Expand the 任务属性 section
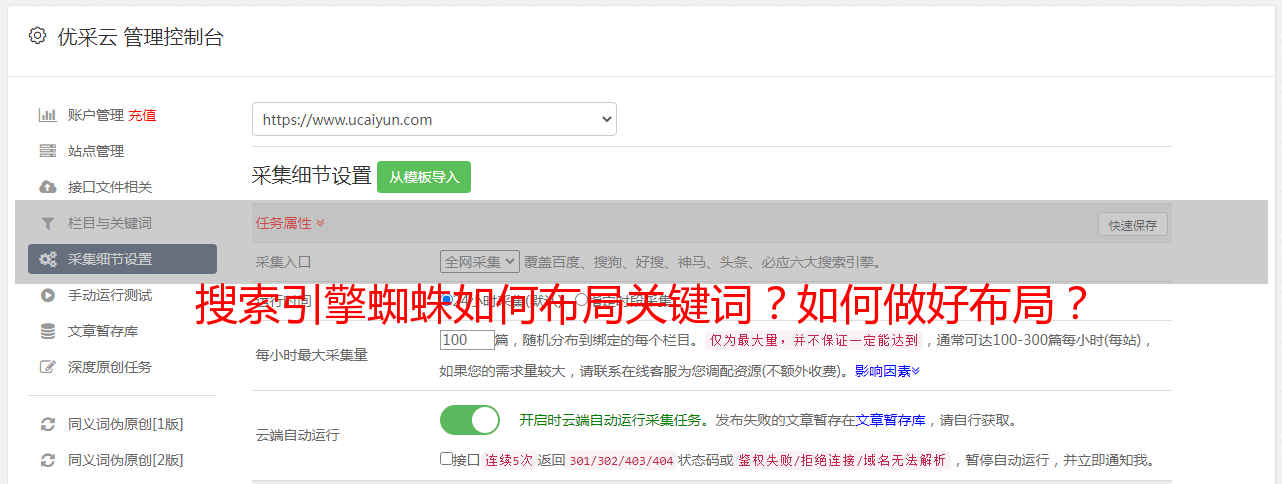The image size is (1282, 484). (290, 223)
